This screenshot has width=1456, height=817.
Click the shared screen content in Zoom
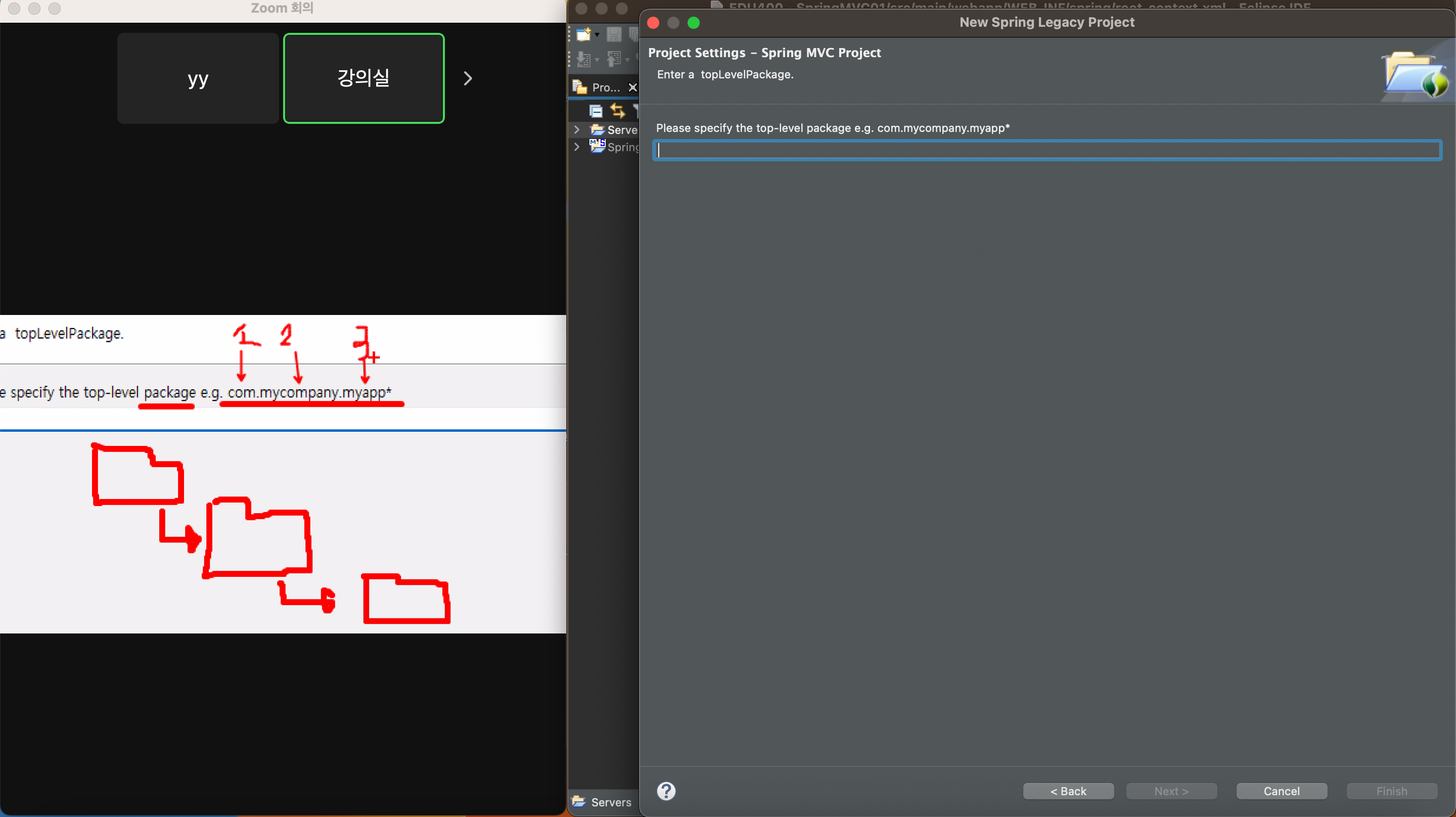[283, 474]
